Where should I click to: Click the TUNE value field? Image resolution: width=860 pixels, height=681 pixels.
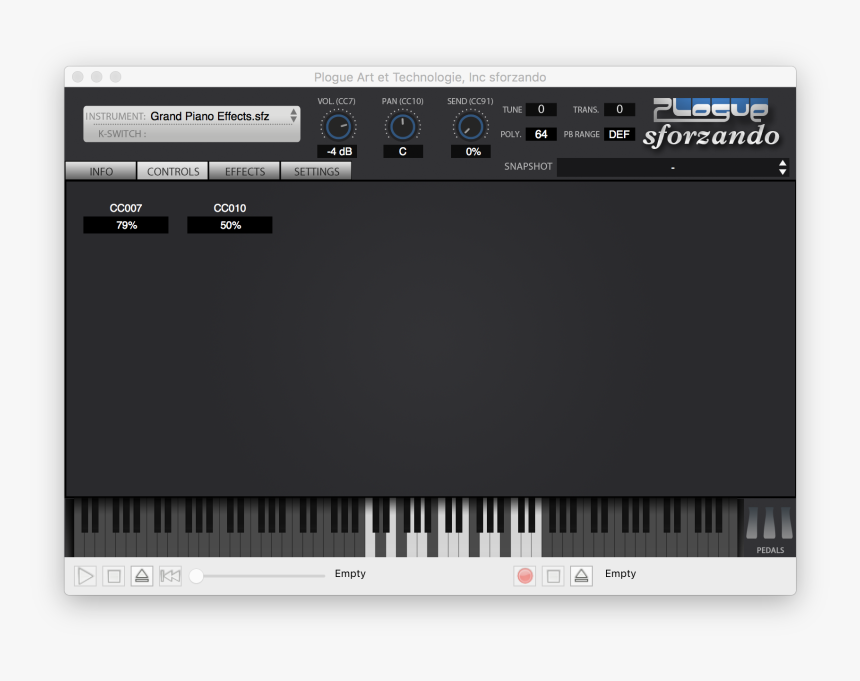(x=541, y=109)
